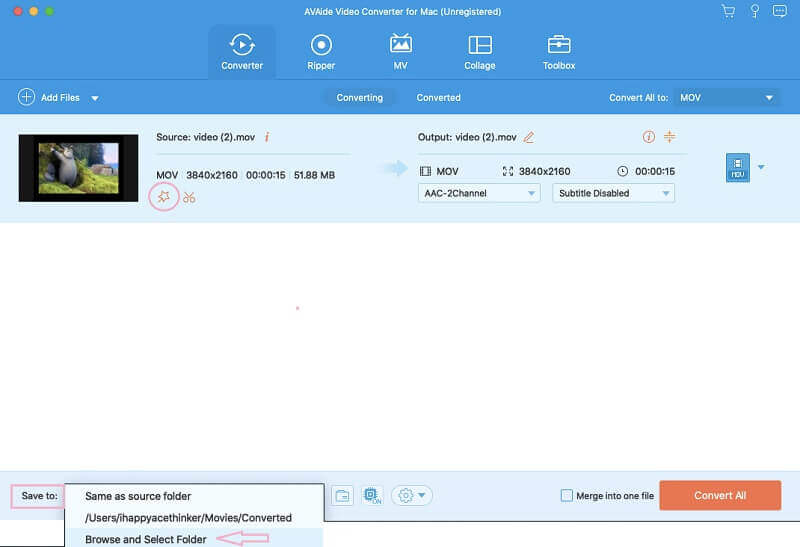Click the compress video icon beside output info
This screenshot has width=800, height=547.
(x=670, y=137)
